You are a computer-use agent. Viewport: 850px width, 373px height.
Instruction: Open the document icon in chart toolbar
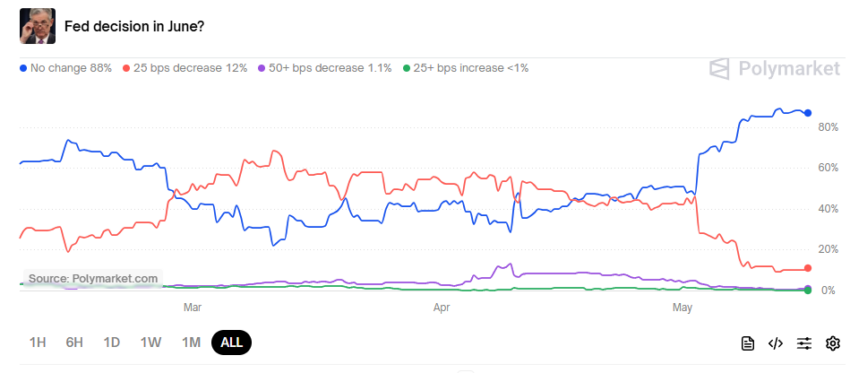tap(748, 343)
